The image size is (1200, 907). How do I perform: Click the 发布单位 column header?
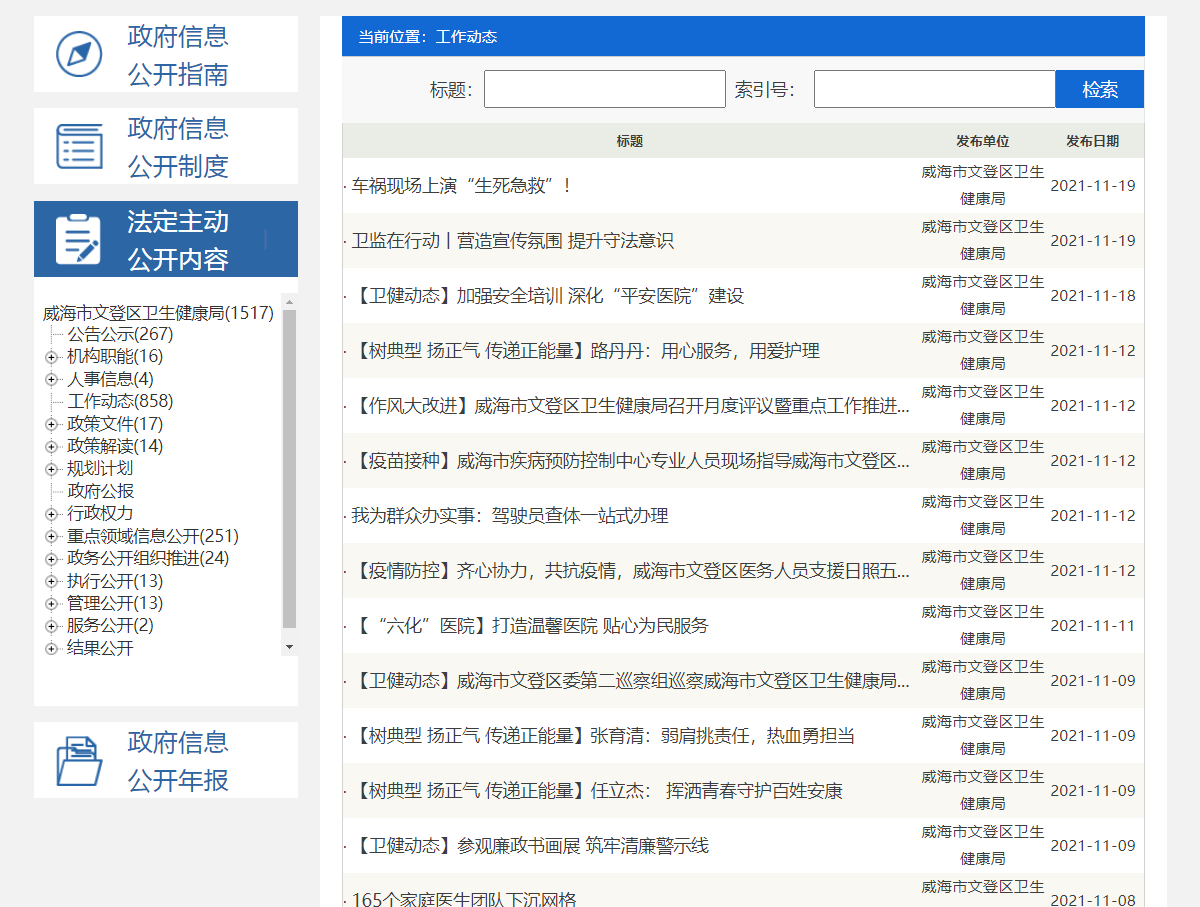pyautogui.click(x=982, y=141)
